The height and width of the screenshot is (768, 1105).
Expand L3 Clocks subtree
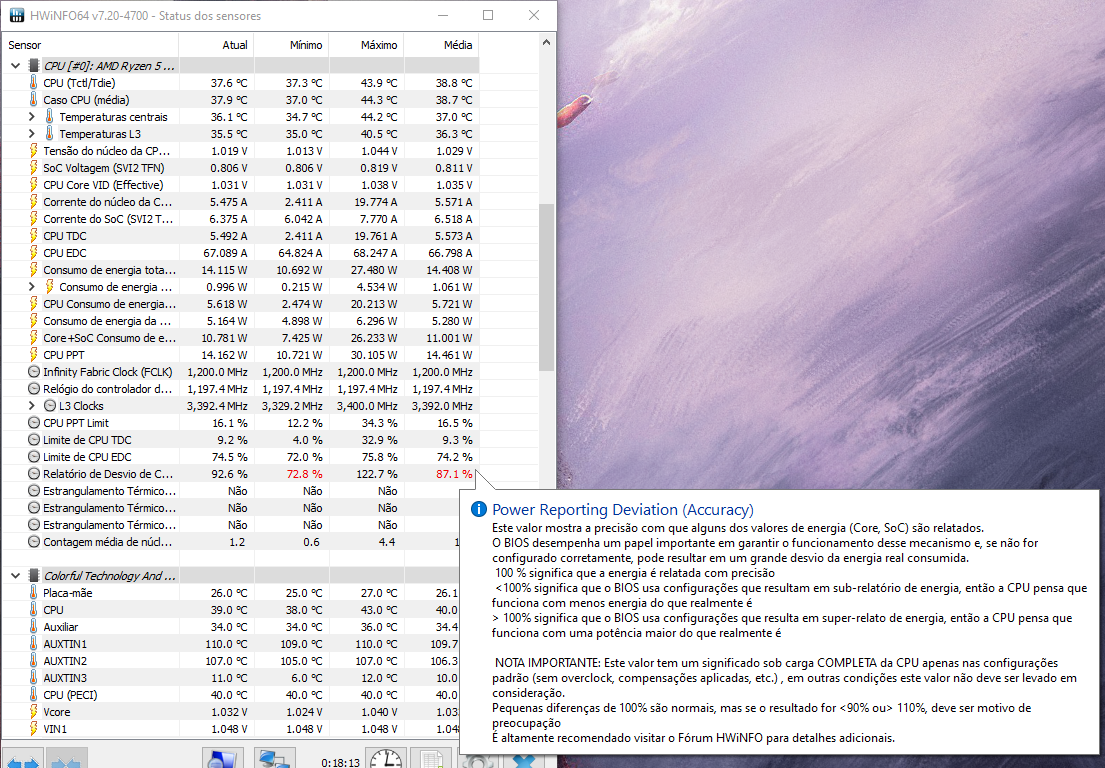31,406
